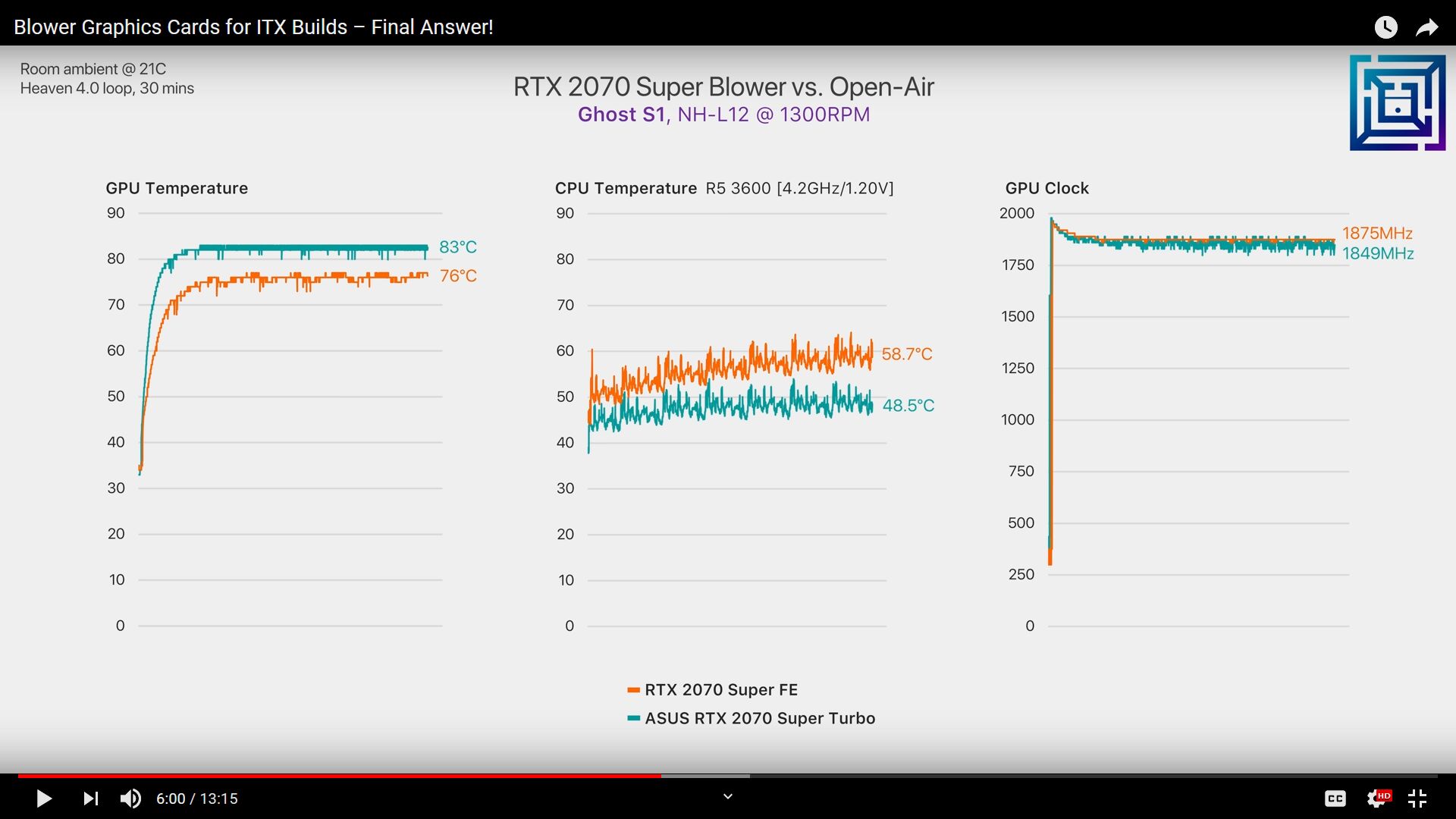The width and height of the screenshot is (1456, 819).
Task: Toggle closed captions
Action: pos(1335,799)
